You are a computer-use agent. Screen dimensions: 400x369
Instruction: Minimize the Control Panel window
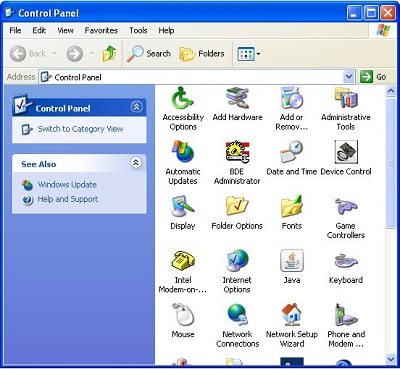pyautogui.click(x=354, y=13)
